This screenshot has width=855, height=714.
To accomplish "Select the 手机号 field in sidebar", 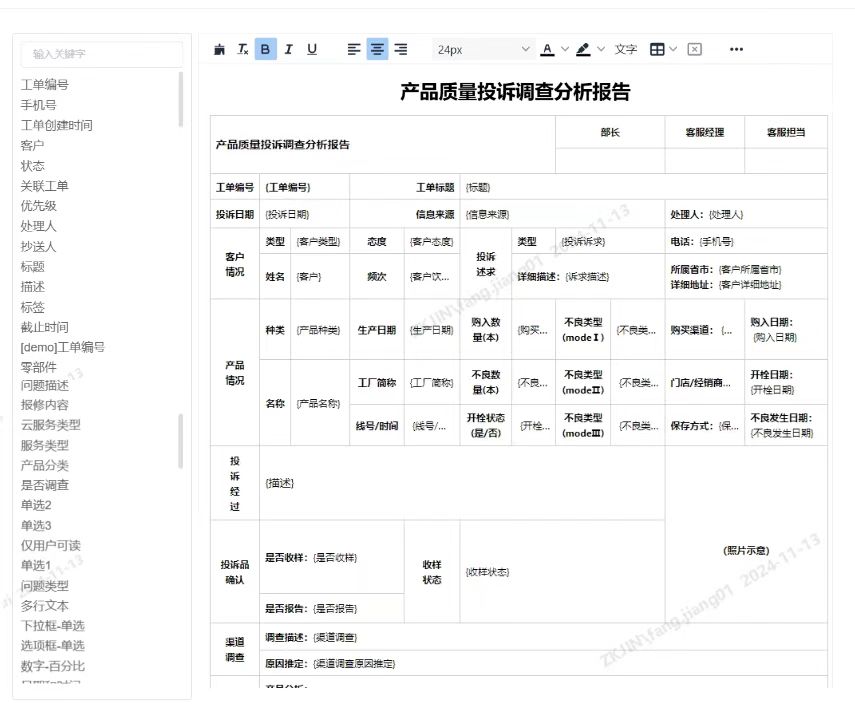I will (42, 105).
